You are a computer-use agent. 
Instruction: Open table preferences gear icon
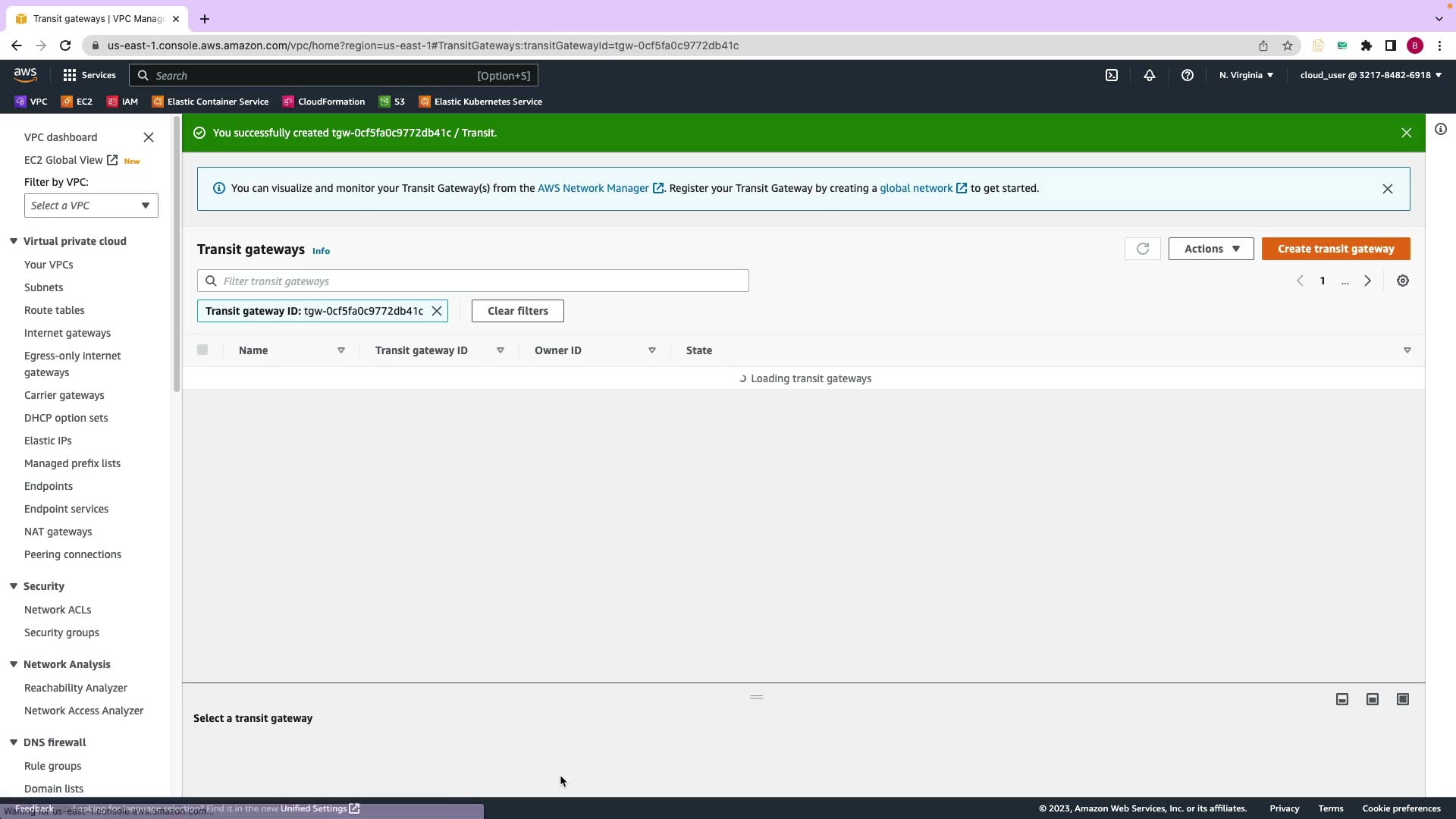tap(1403, 281)
